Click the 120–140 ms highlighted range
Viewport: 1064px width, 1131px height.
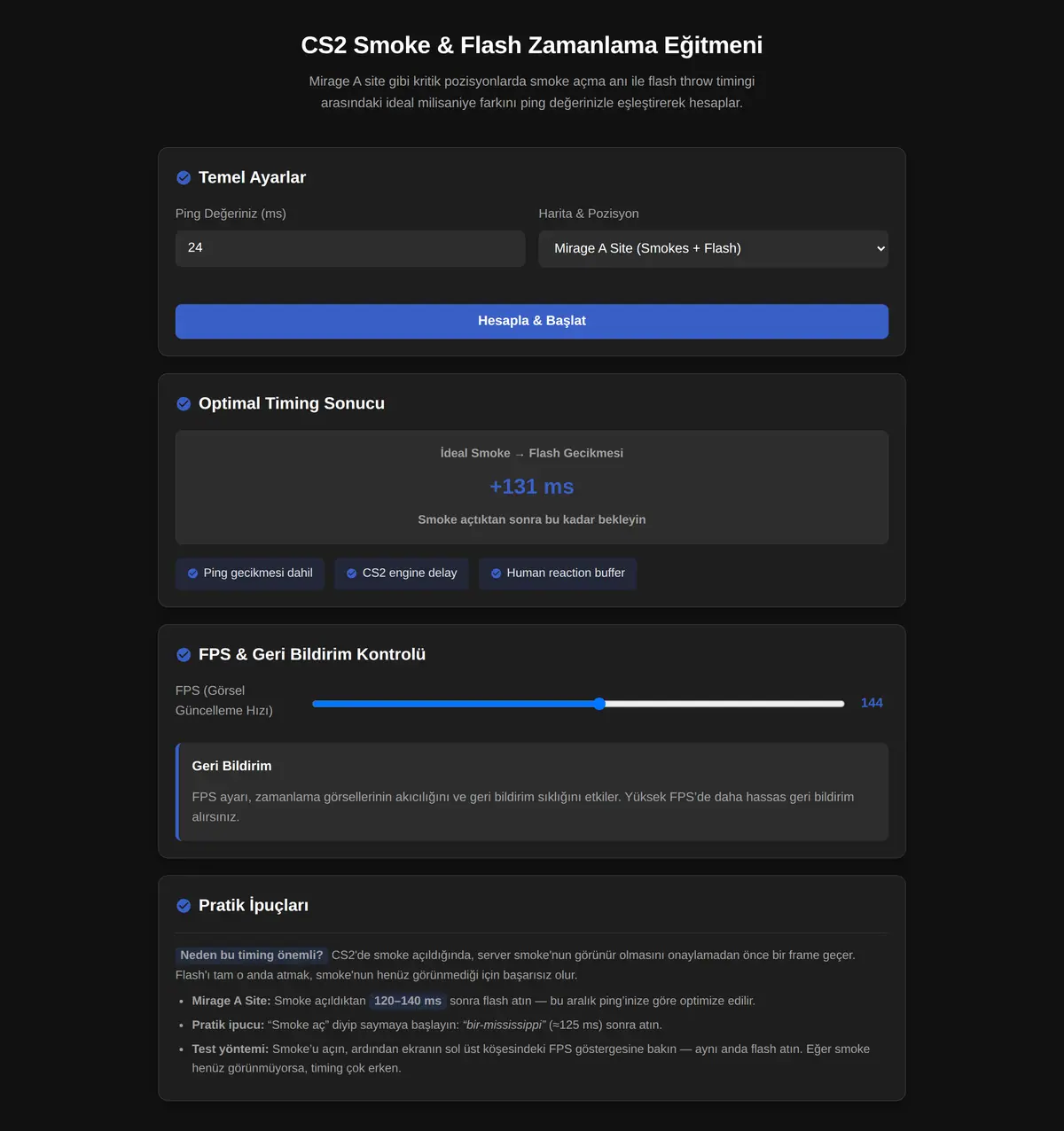(x=408, y=1001)
